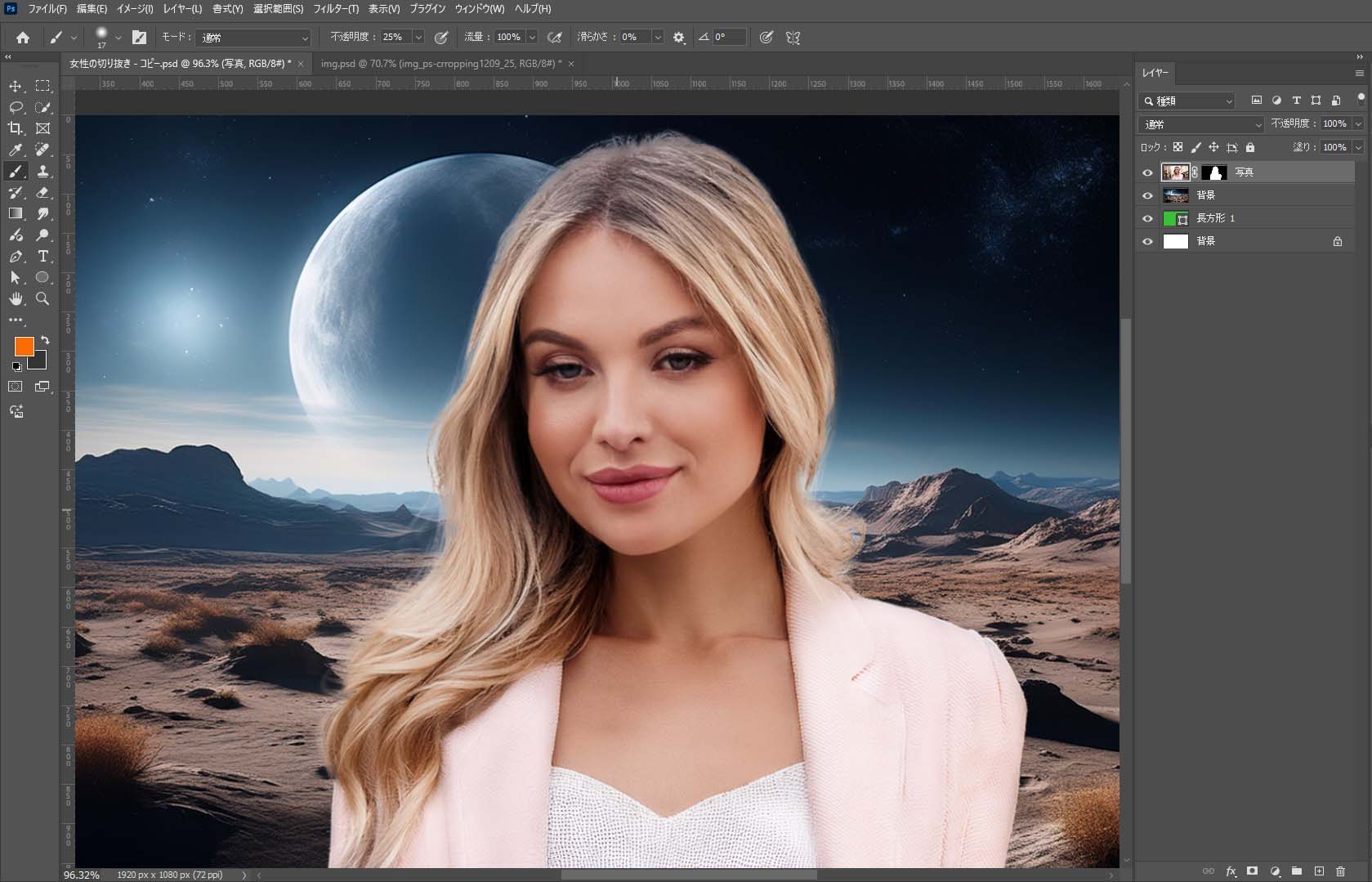The width and height of the screenshot is (1372, 882).
Task: Toggle visibility of the locked 背景 layer
Action: [x=1147, y=241]
